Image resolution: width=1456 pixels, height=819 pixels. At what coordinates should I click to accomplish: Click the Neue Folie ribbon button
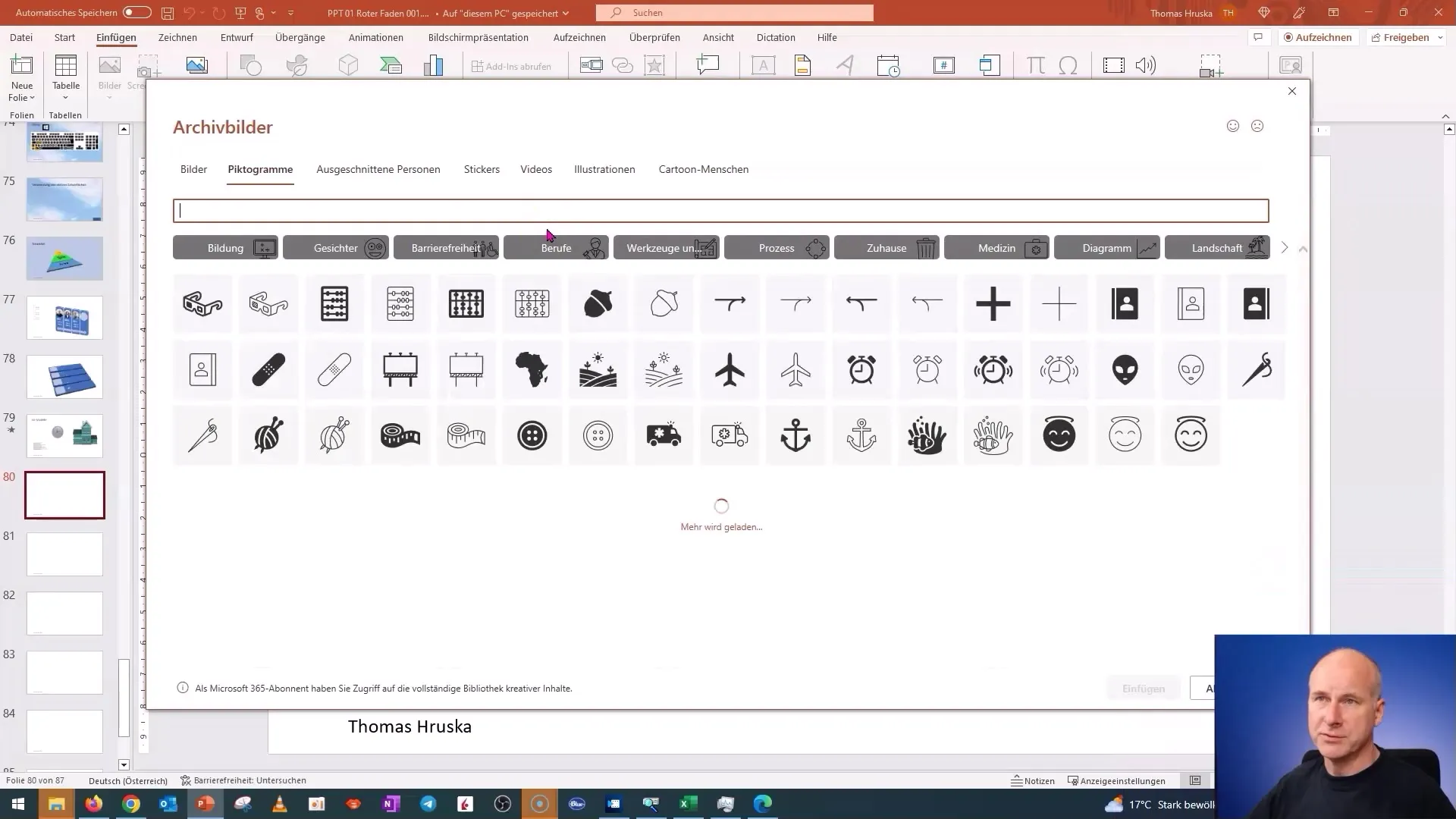pyautogui.click(x=22, y=78)
